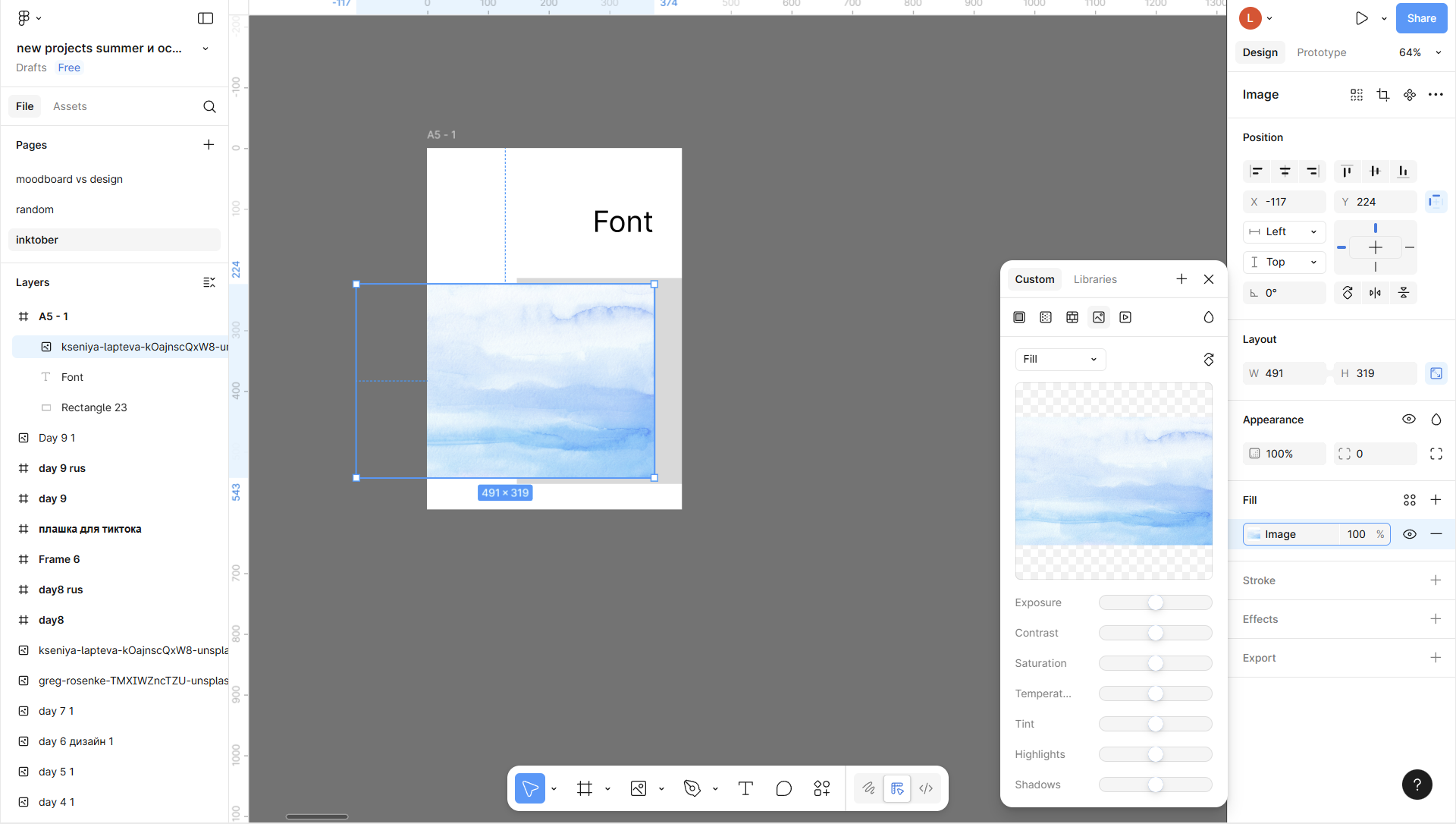Click the Saturation slider handle

tap(1155, 663)
